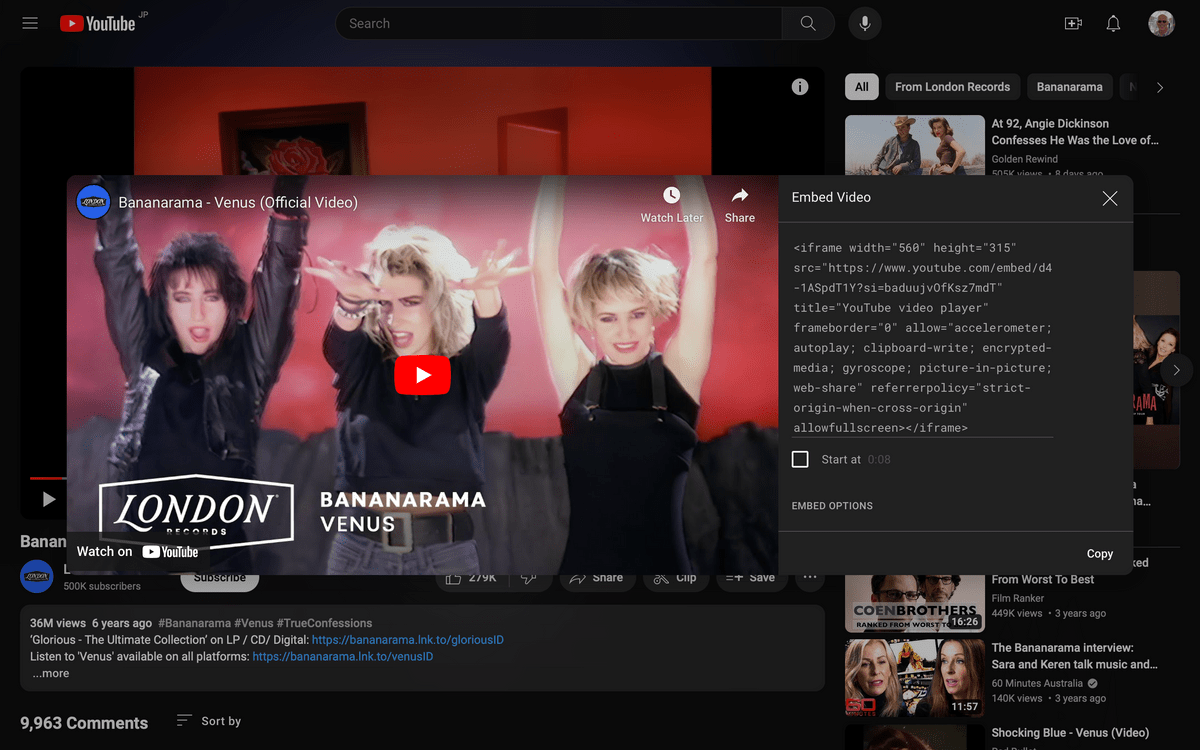Click the channel avatar below the video
Image resolution: width=1200 pixels, height=750 pixels.
37,577
